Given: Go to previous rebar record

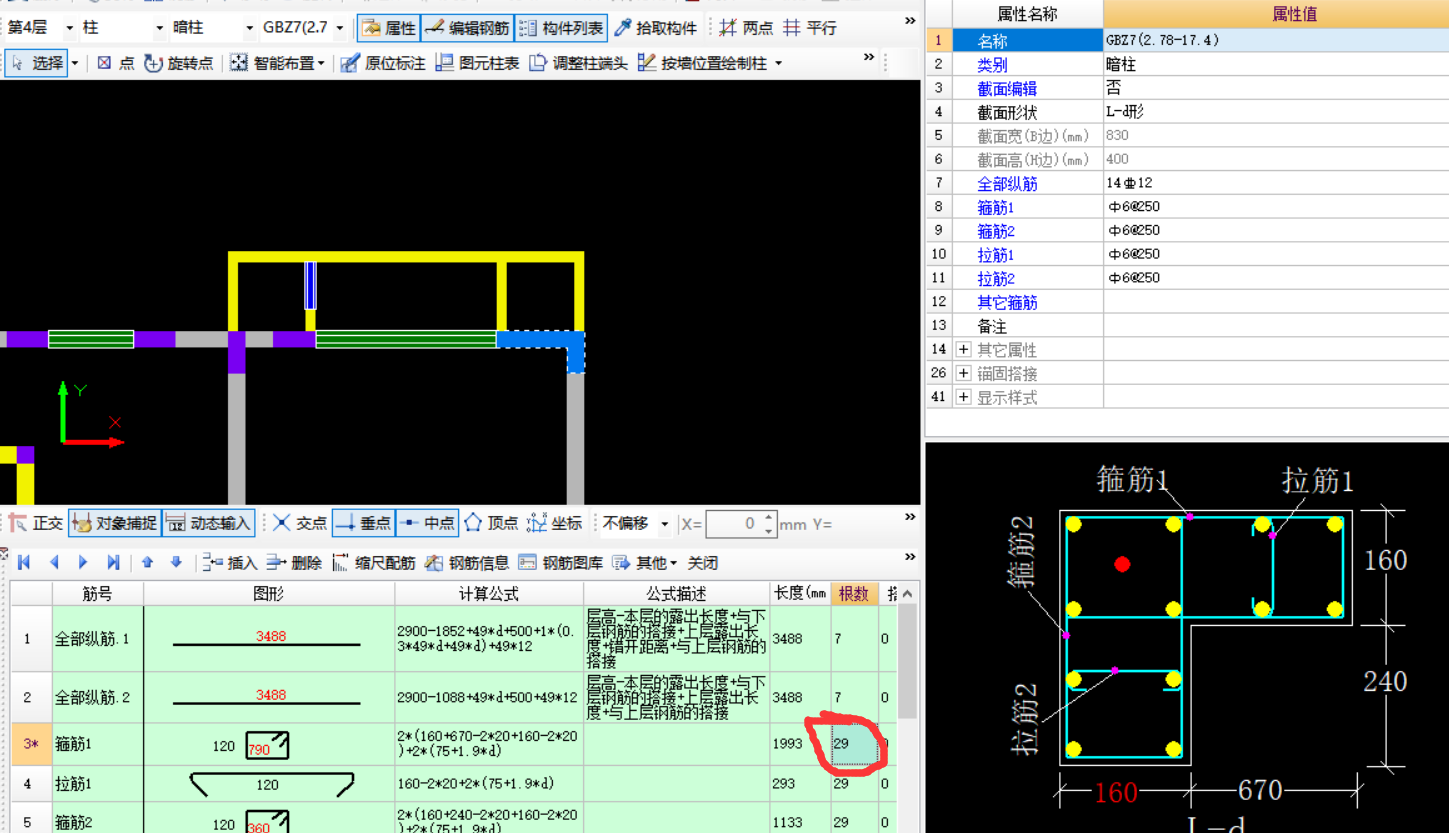Looking at the screenshot, I should click(54, 563).
